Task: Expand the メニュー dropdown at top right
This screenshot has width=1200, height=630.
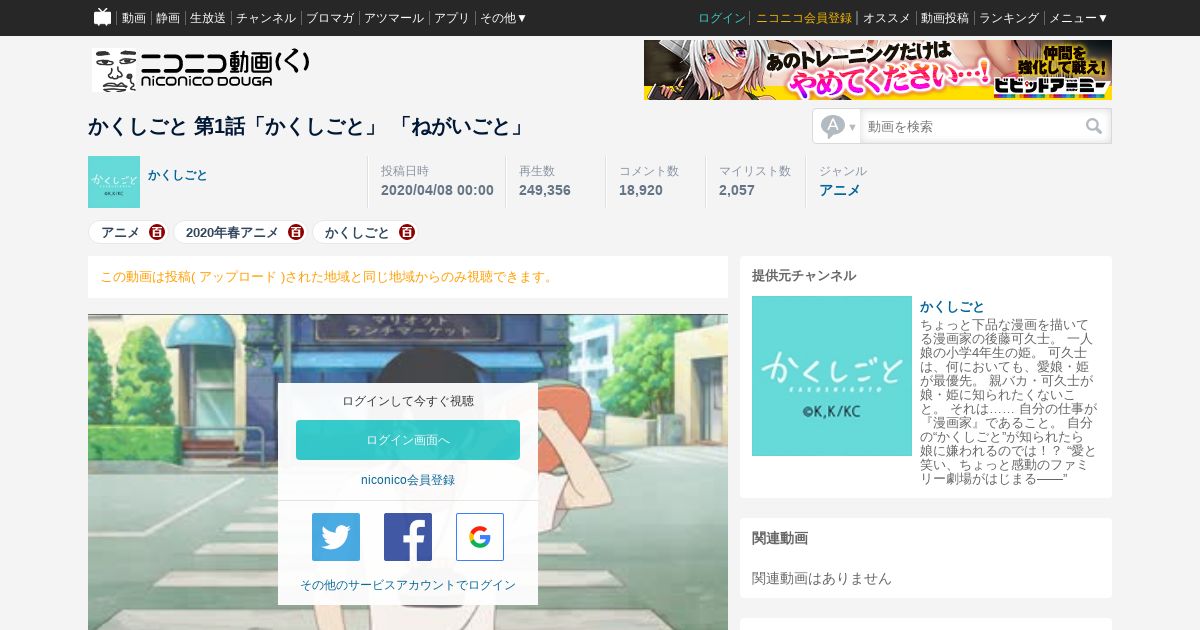Action: (x=1078, y=18)
